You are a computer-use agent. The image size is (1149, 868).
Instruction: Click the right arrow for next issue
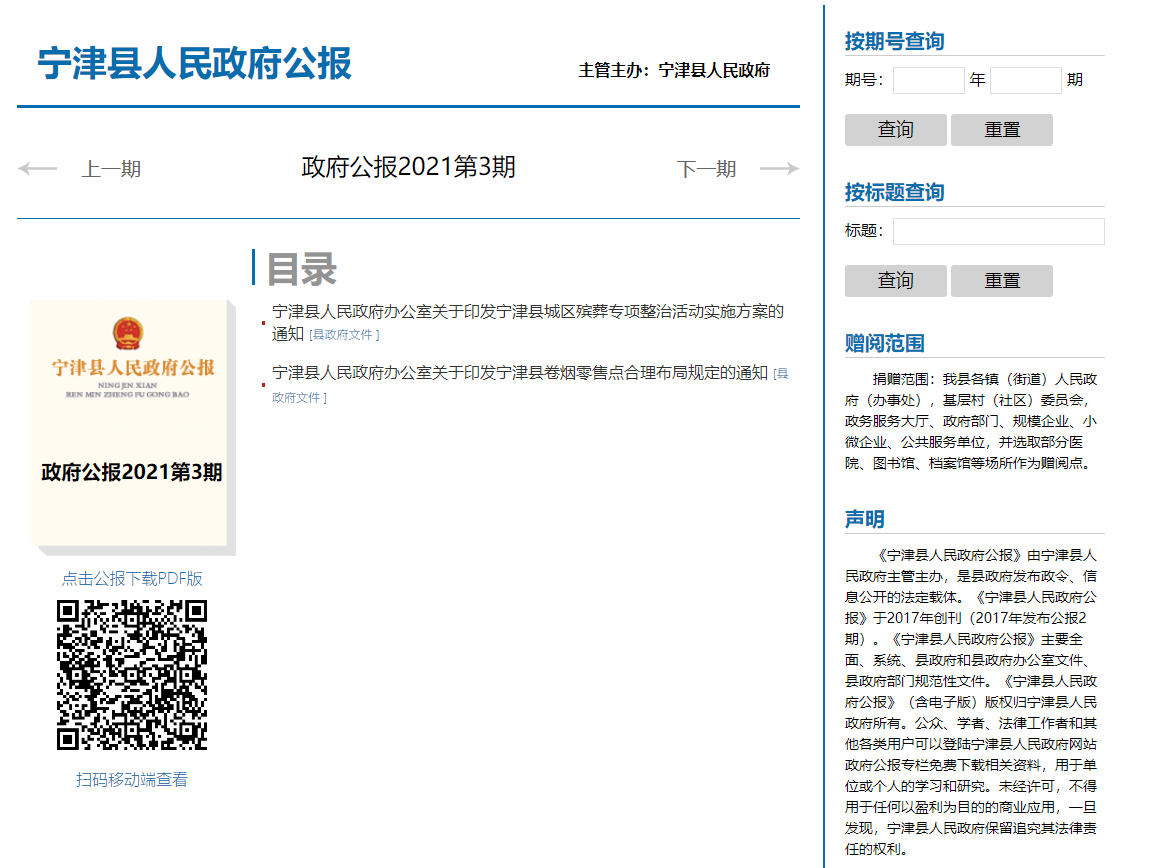[x=779, y=169]
